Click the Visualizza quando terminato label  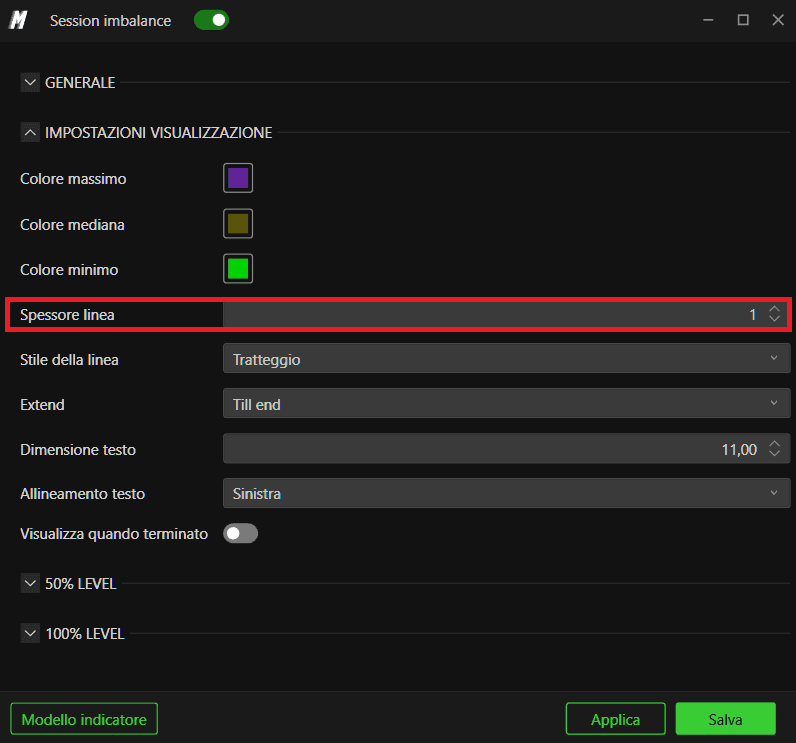[x=114, y=534]
